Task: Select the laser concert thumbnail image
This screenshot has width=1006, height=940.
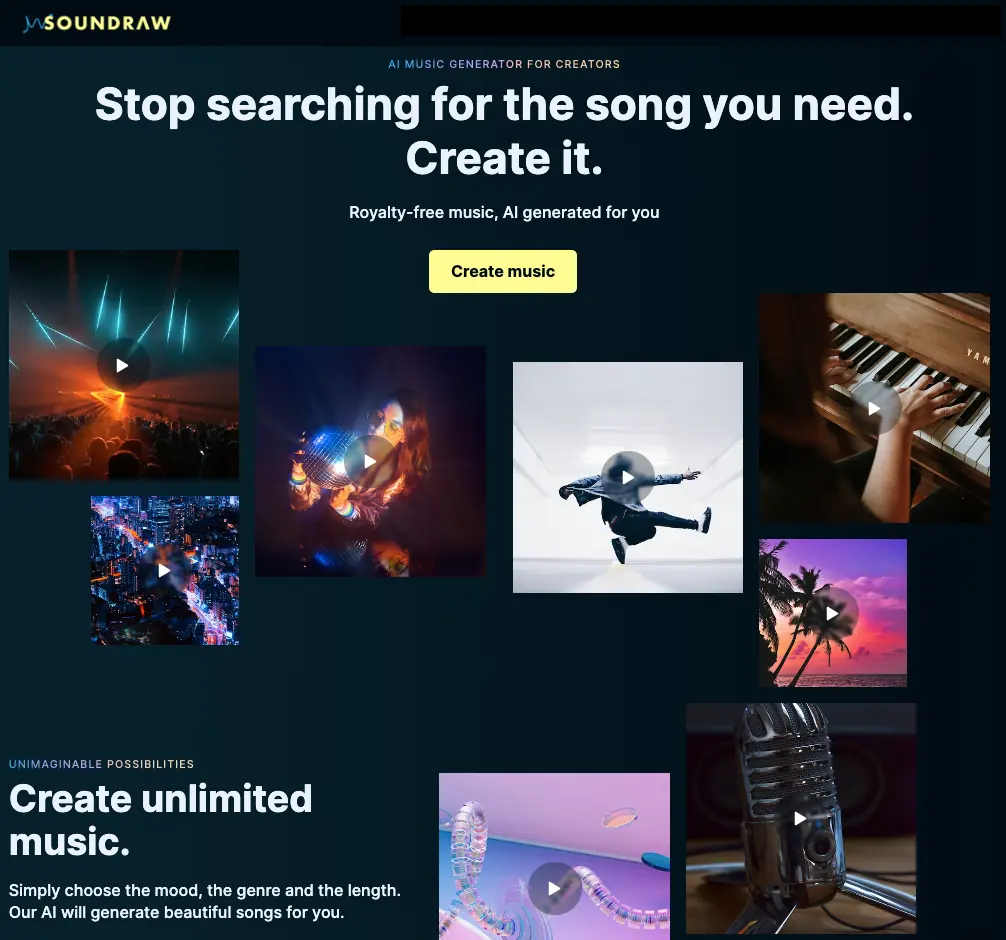Action: click(124, 365)
